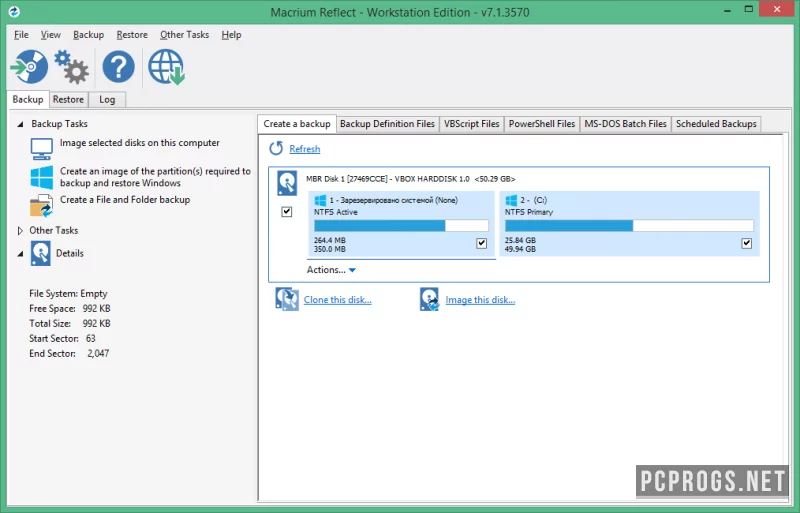
Task: Open the VBScript Files tab
Action: pos(471,124)
